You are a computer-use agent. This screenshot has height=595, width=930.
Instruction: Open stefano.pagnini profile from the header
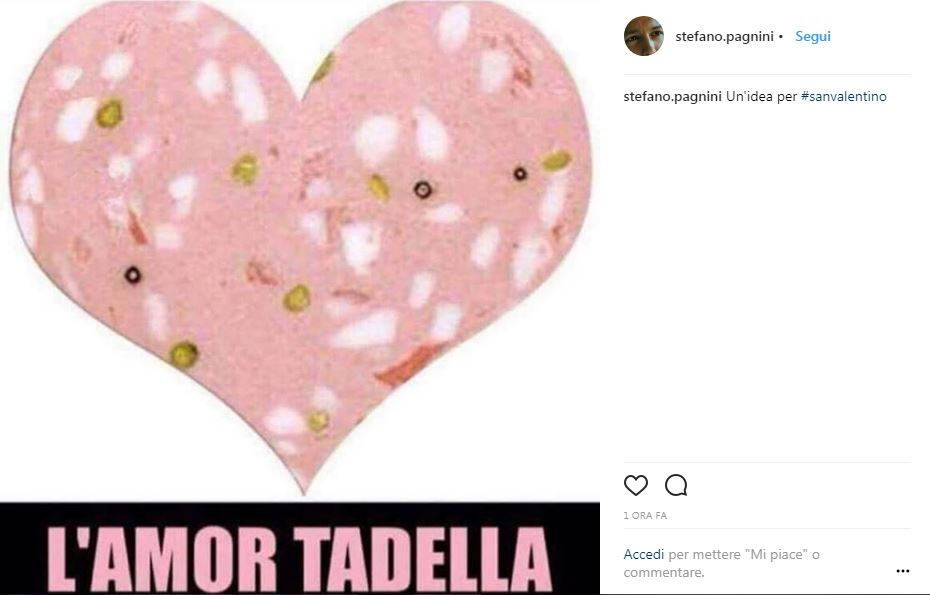[724, 37]
